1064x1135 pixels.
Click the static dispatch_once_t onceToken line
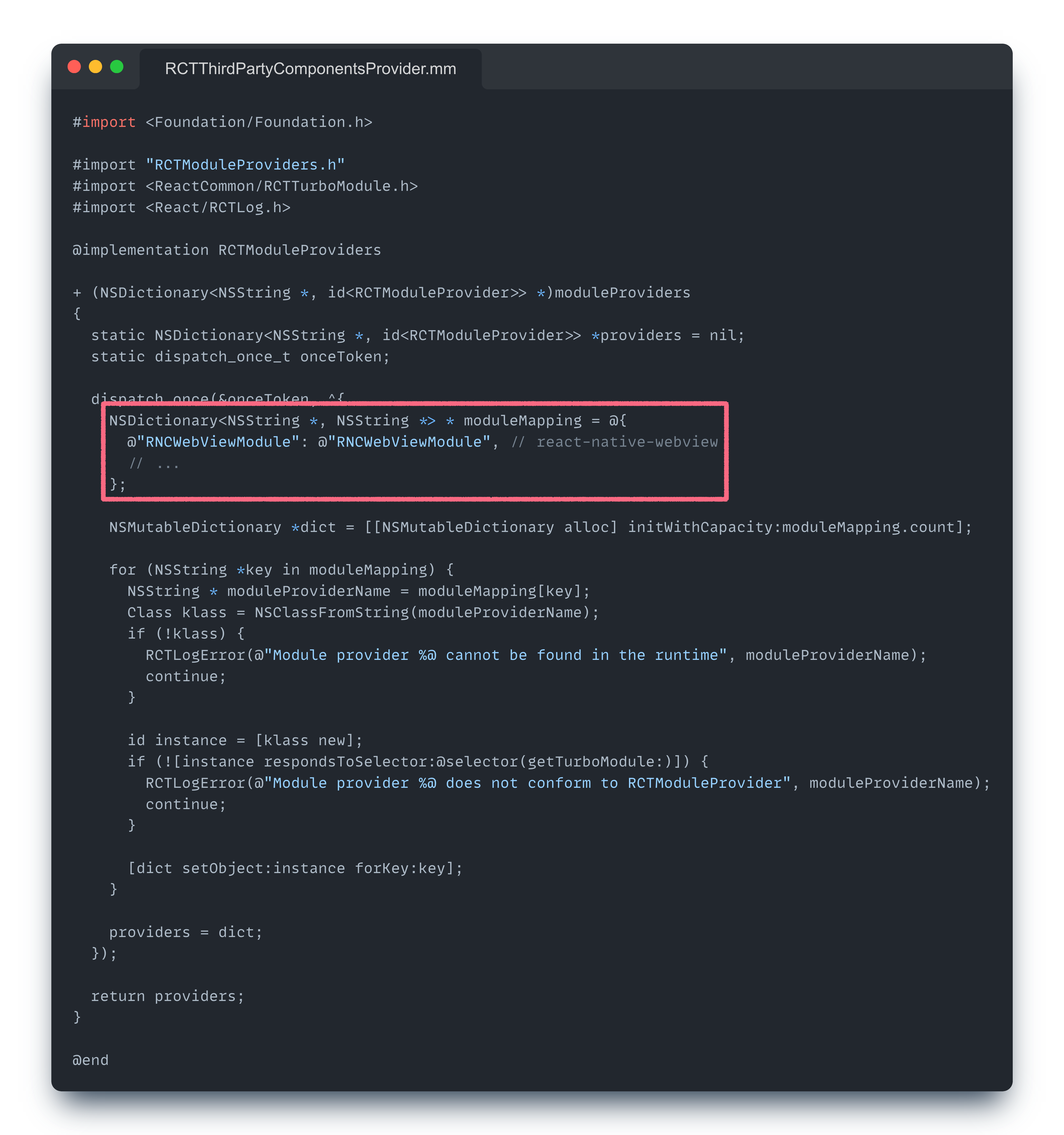240,357
